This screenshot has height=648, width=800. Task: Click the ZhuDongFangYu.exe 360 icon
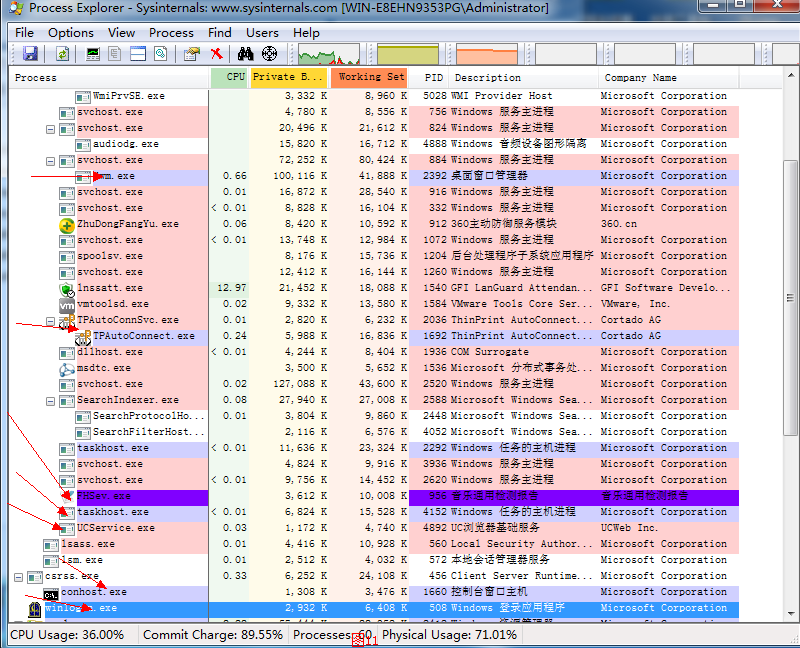(67, 225)
